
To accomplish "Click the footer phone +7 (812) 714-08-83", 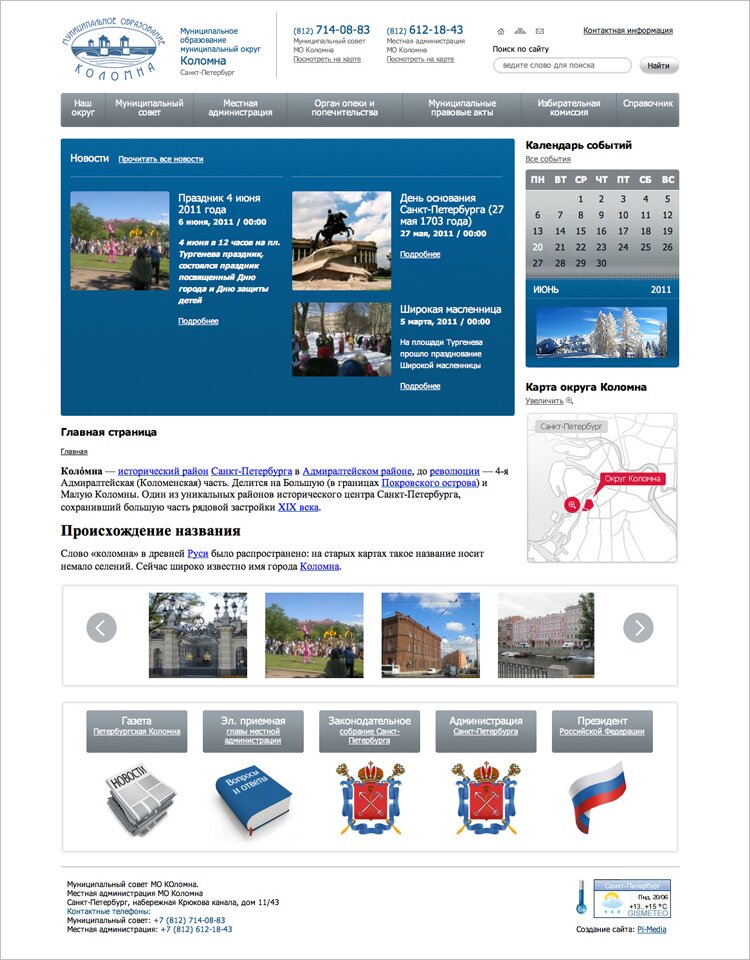I will point(189,920).
